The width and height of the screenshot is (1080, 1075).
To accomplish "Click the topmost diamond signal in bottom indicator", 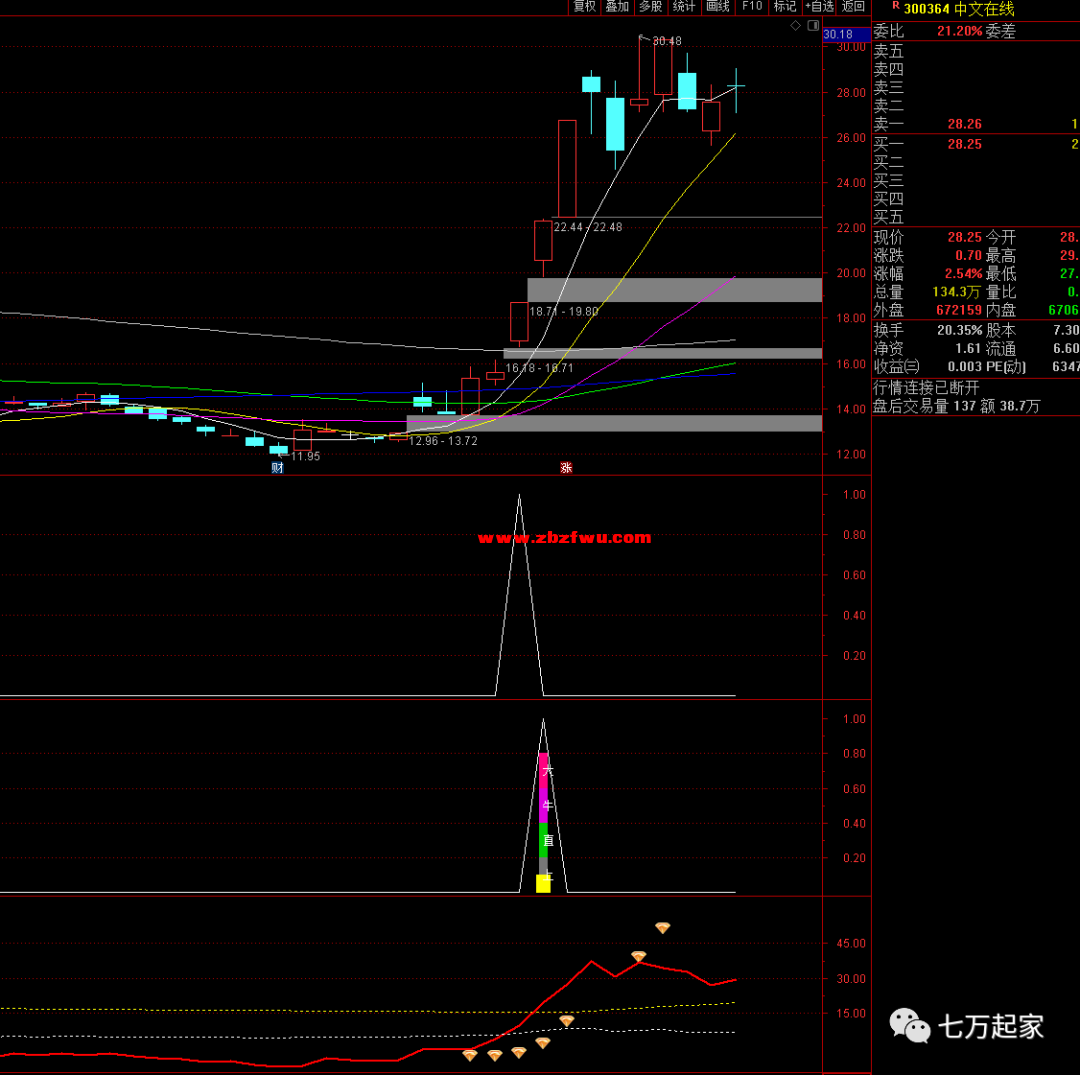I will click(x=662, y=928).
